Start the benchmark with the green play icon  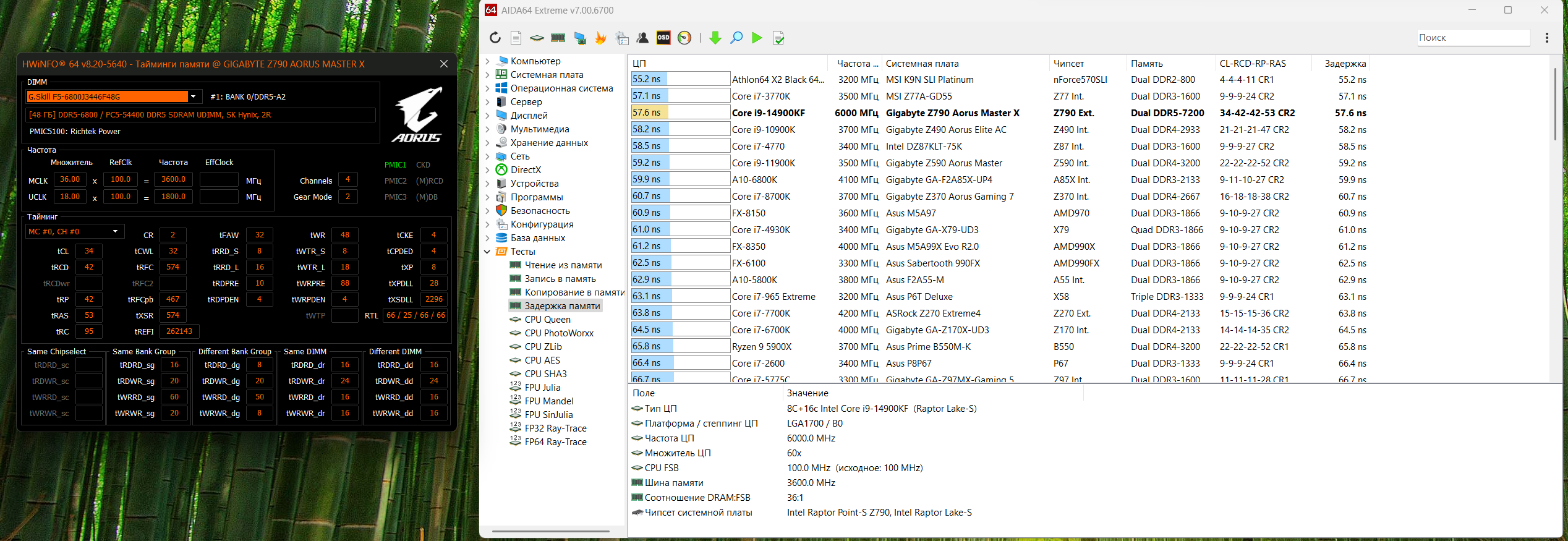[x=757, y=38]
